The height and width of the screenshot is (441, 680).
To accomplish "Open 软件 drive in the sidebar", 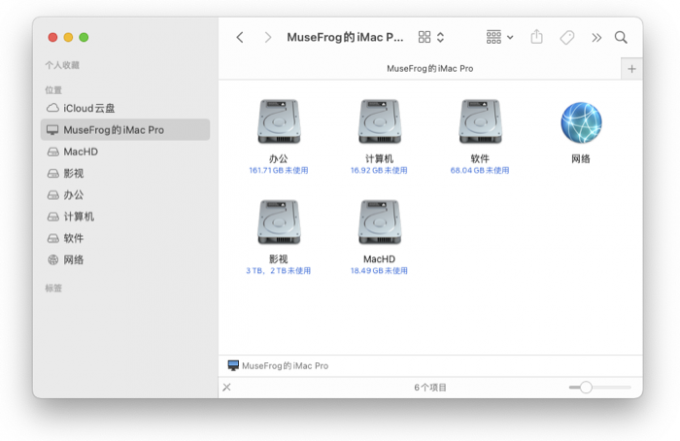I will [x=125, y=238].
